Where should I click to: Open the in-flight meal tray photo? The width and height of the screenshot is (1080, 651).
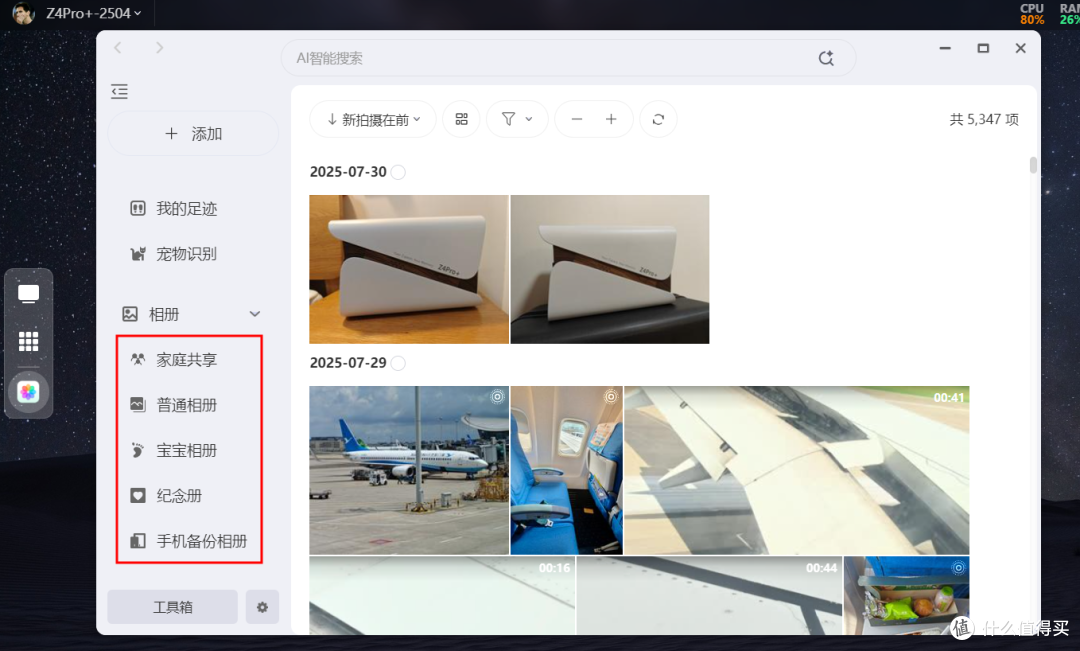pos(906,596)
